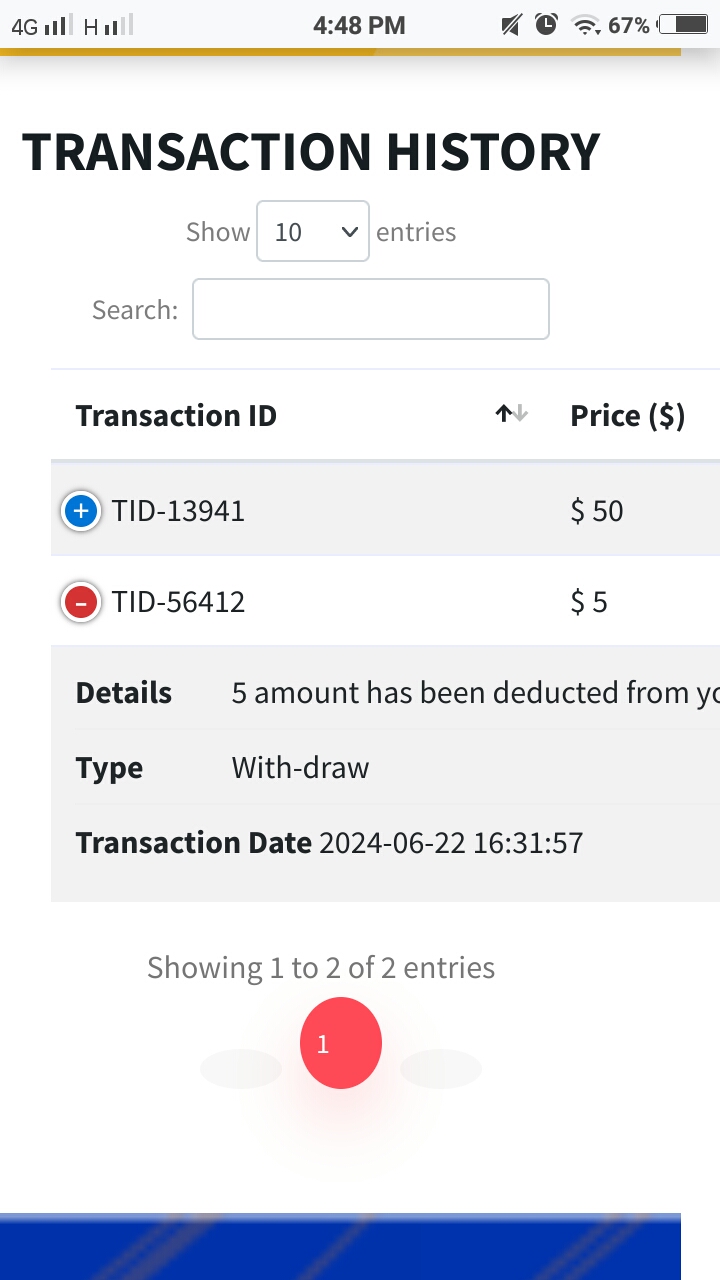Select the TID-13941 transaction text

[x=178, y=511]
